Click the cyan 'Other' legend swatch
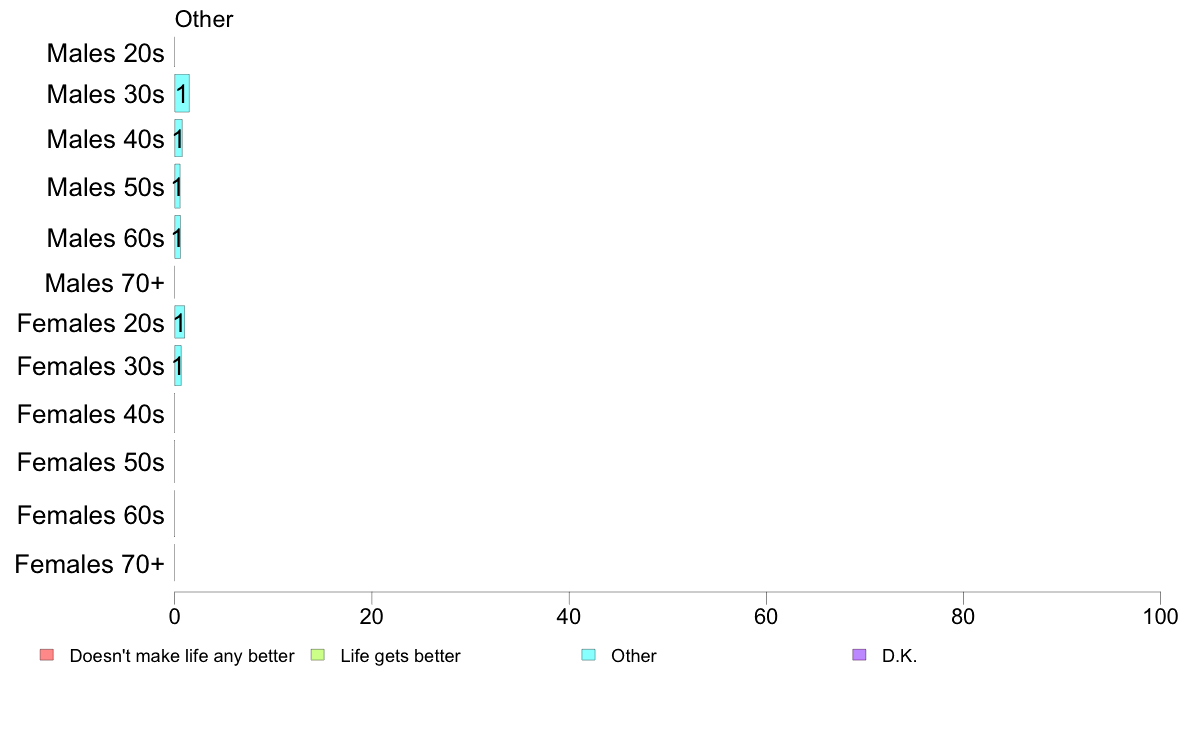 coord(589,655)
